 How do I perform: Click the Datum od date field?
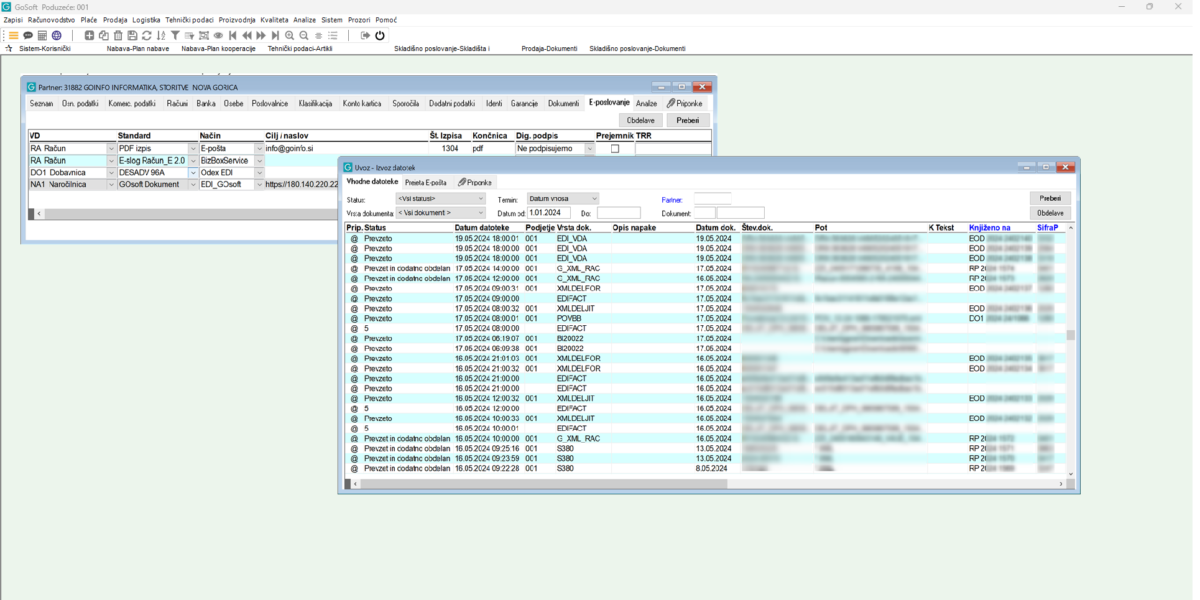549,213
